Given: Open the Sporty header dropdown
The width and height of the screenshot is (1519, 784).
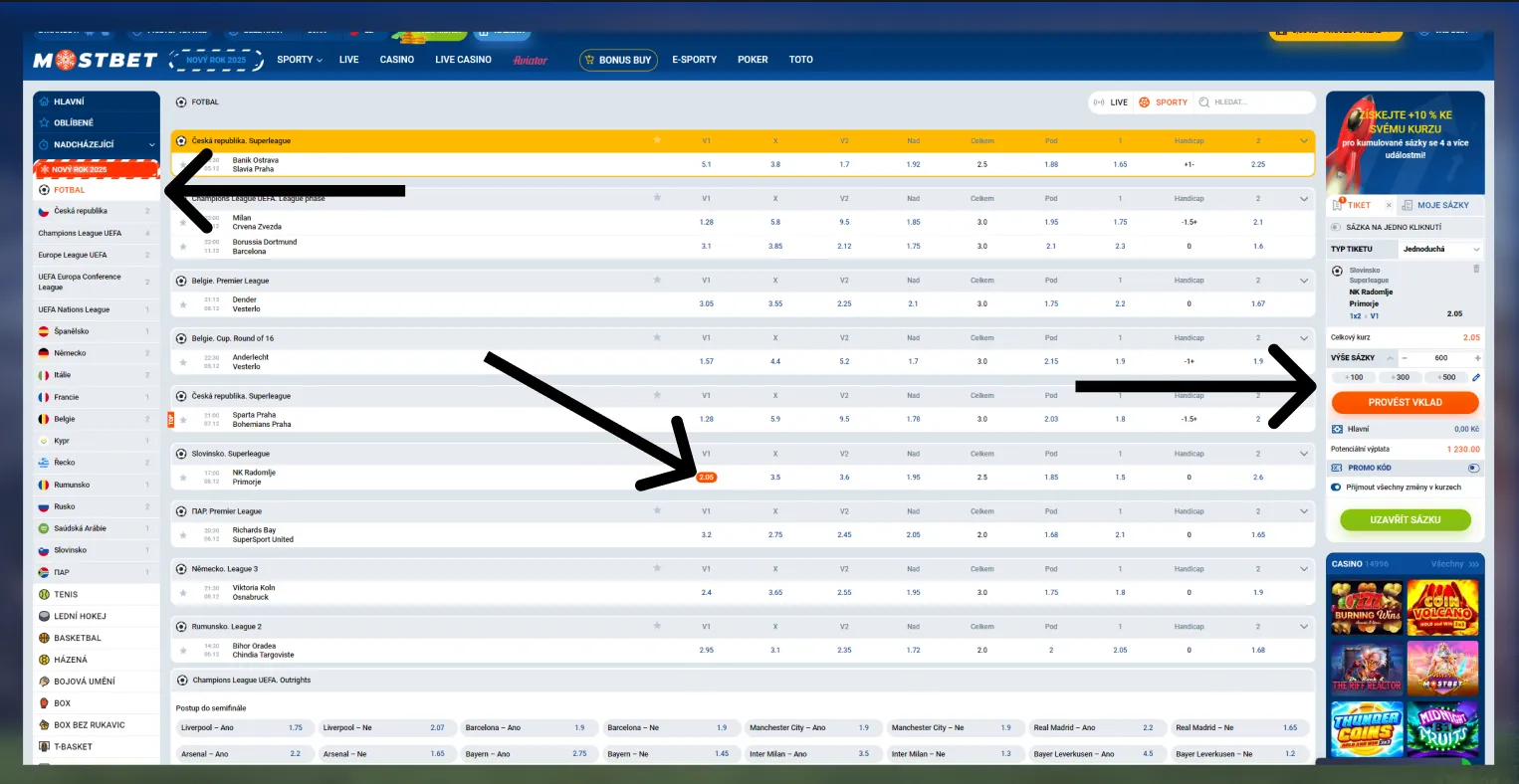Looking at the screenshot, I should [x=300, y=60].
